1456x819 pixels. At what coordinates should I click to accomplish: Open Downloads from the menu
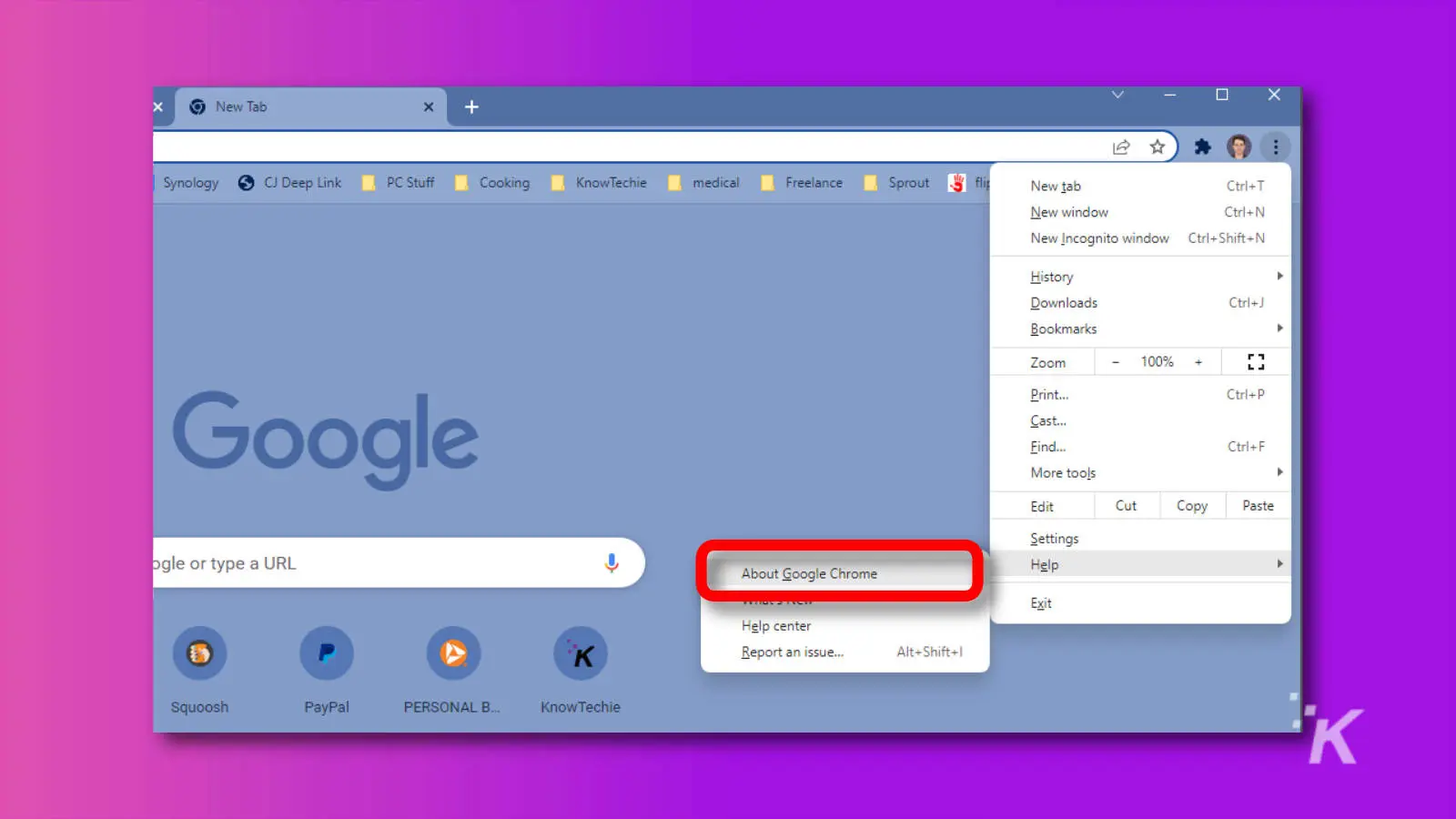[x=1140, y=303]
